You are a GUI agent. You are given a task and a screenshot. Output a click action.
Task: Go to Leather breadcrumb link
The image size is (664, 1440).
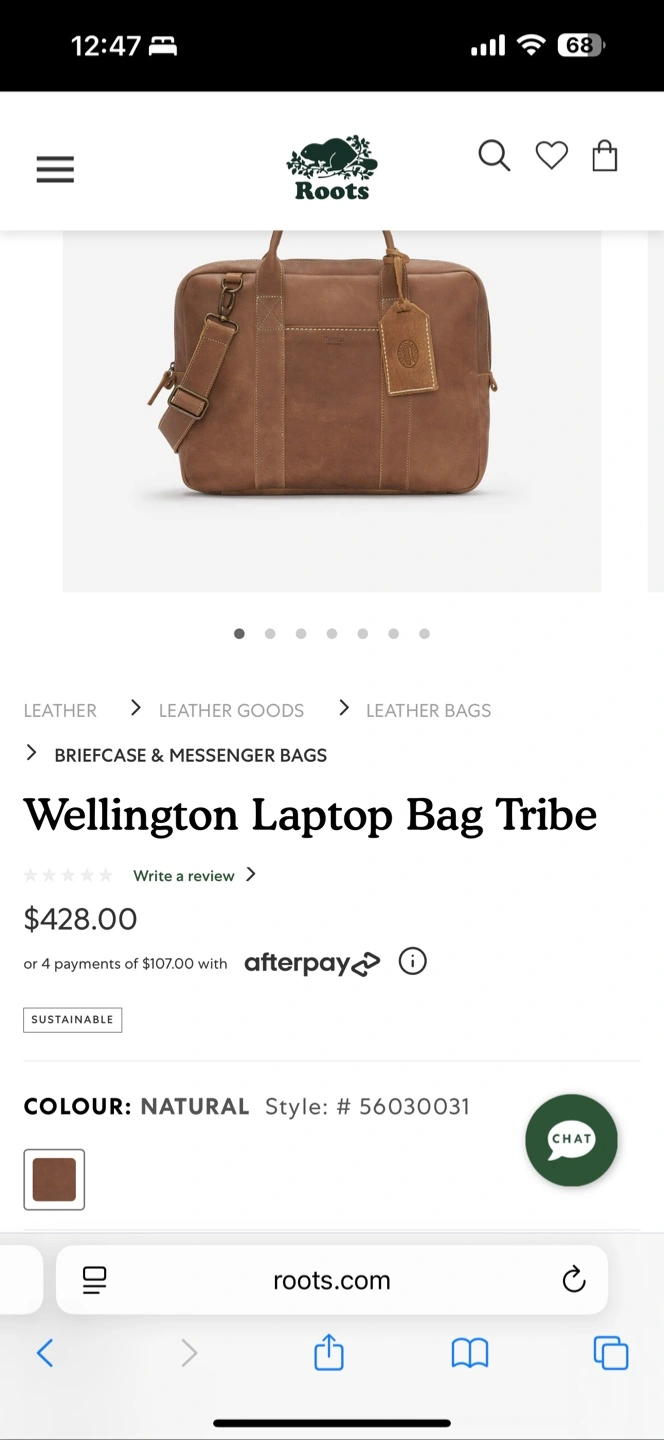[60, 711]
